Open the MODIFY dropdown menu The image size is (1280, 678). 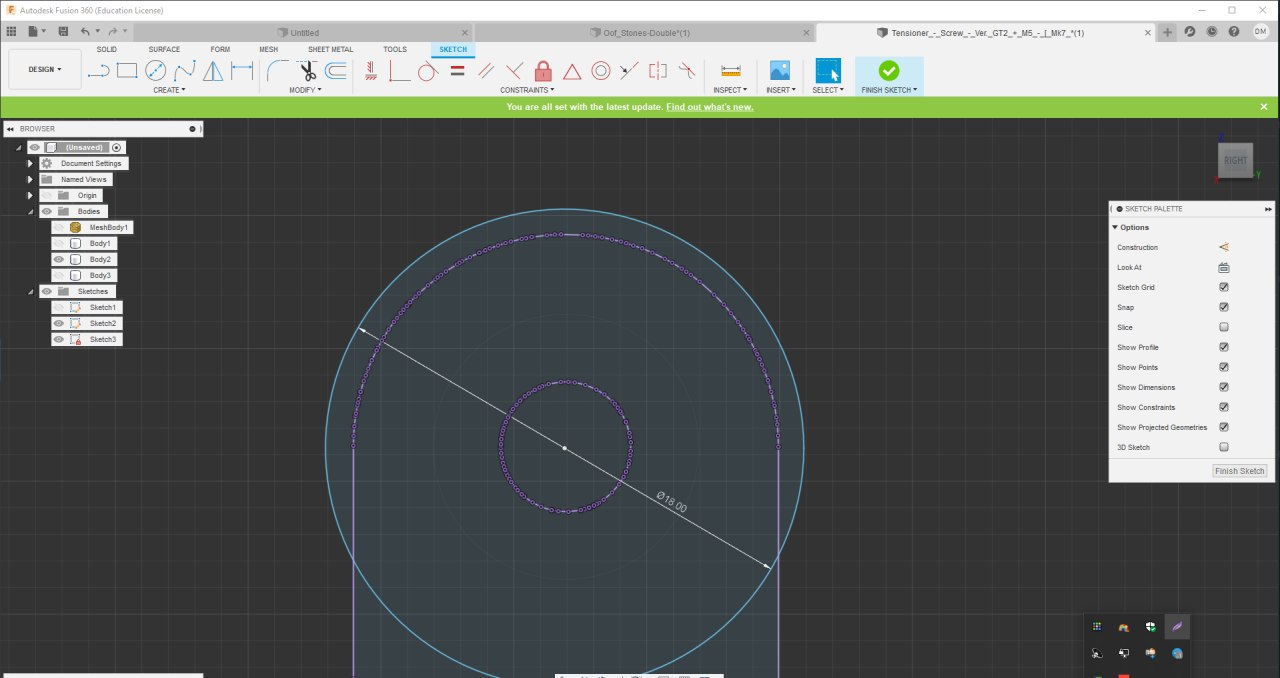click(x=305, y=90)
